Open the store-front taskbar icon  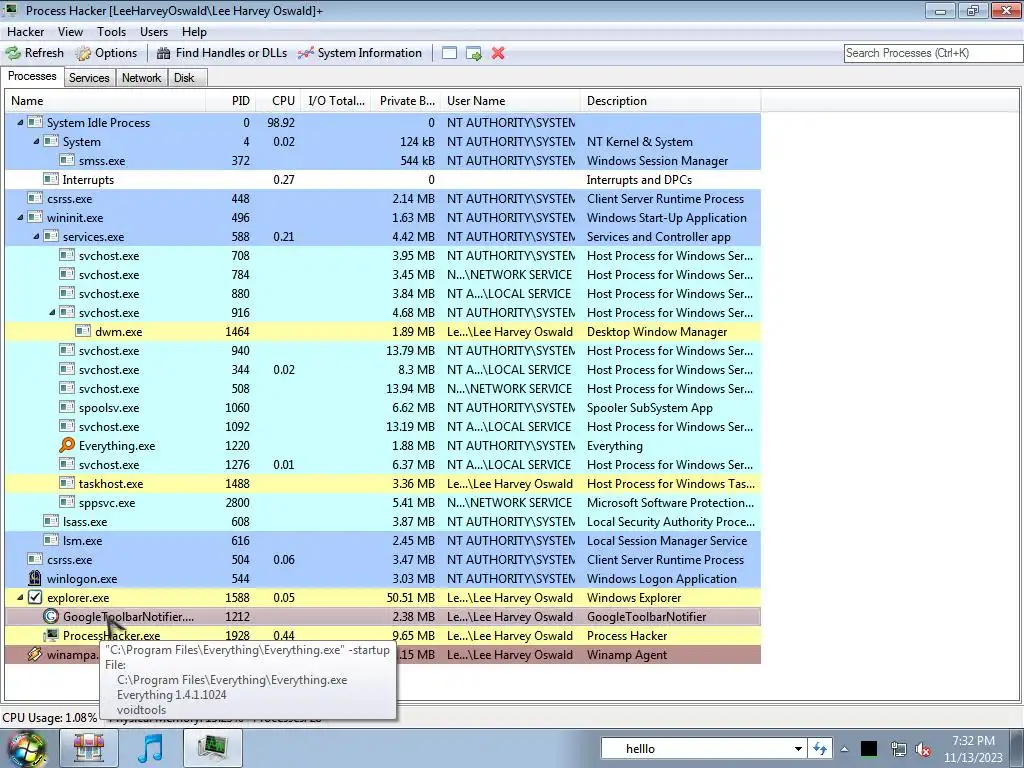pos(89,748)
